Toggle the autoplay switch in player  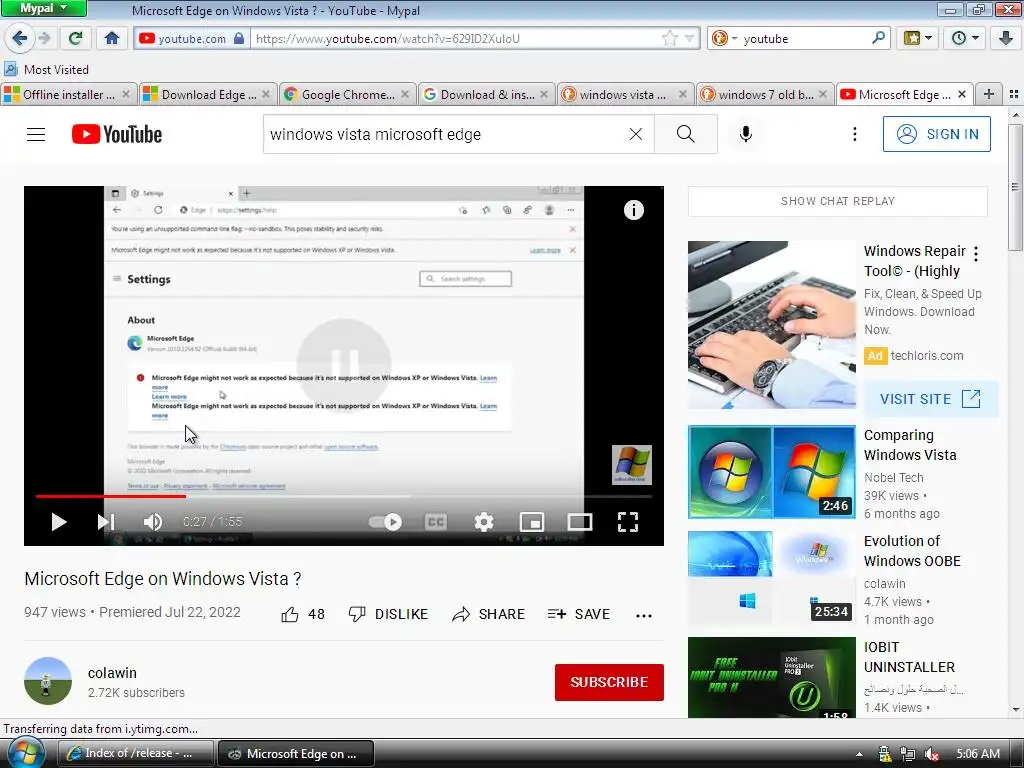pos(385,522)
